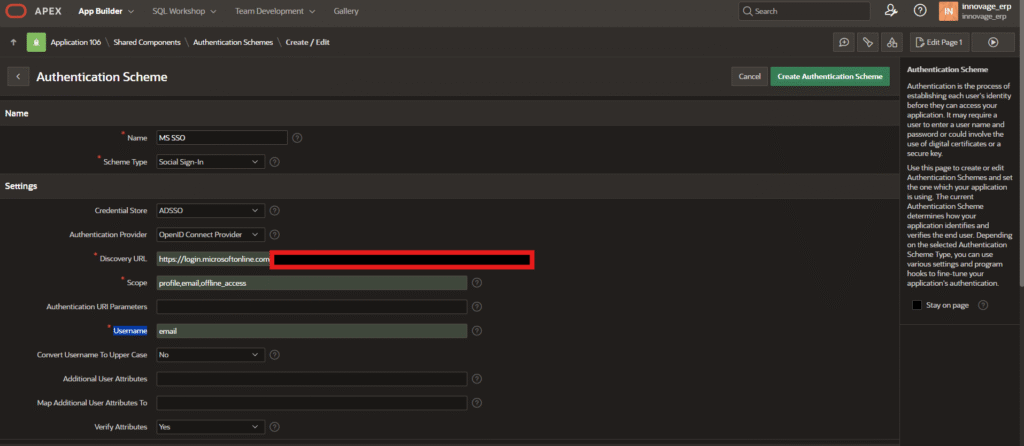
Task: Expand the Scheme Type dropdown
Action: tap(210, 161)
